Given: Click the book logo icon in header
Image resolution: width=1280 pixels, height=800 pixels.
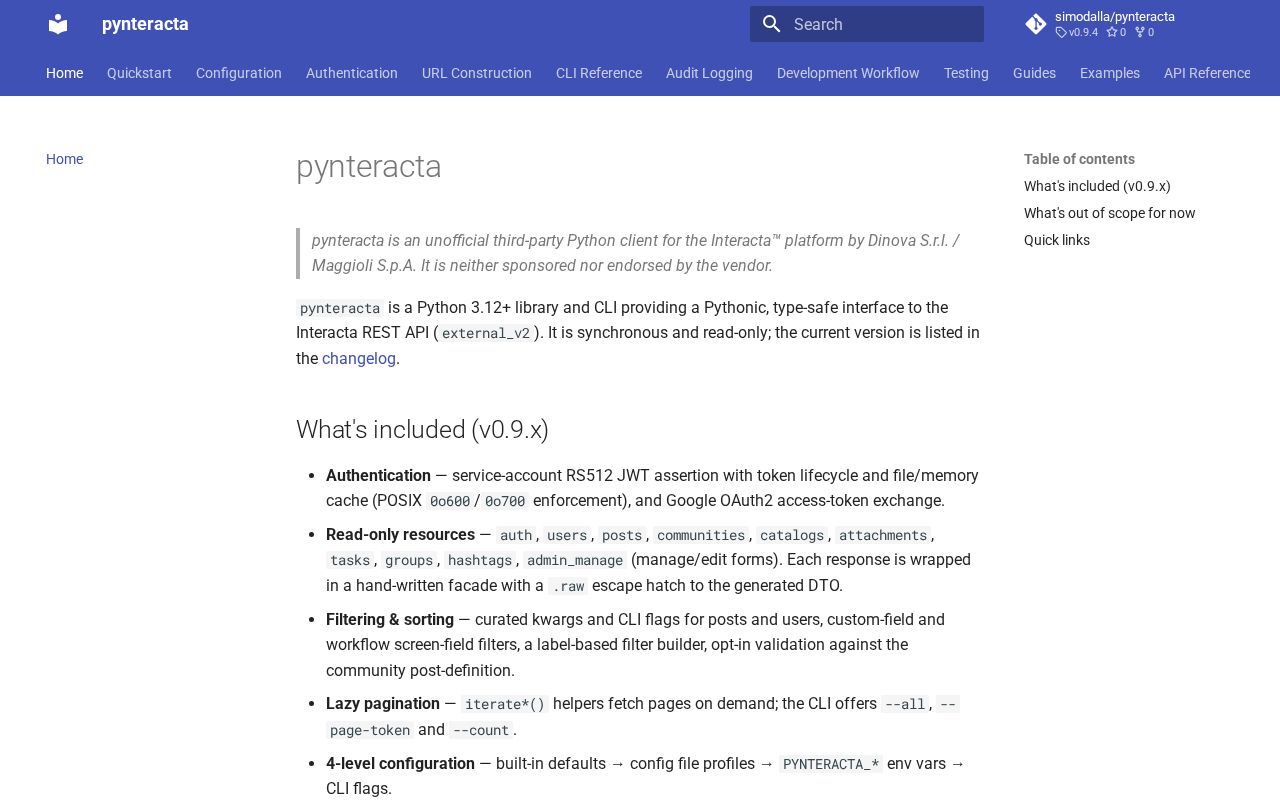Looking at the screenshot, I should pyautogui.click(x=58, y=24).
